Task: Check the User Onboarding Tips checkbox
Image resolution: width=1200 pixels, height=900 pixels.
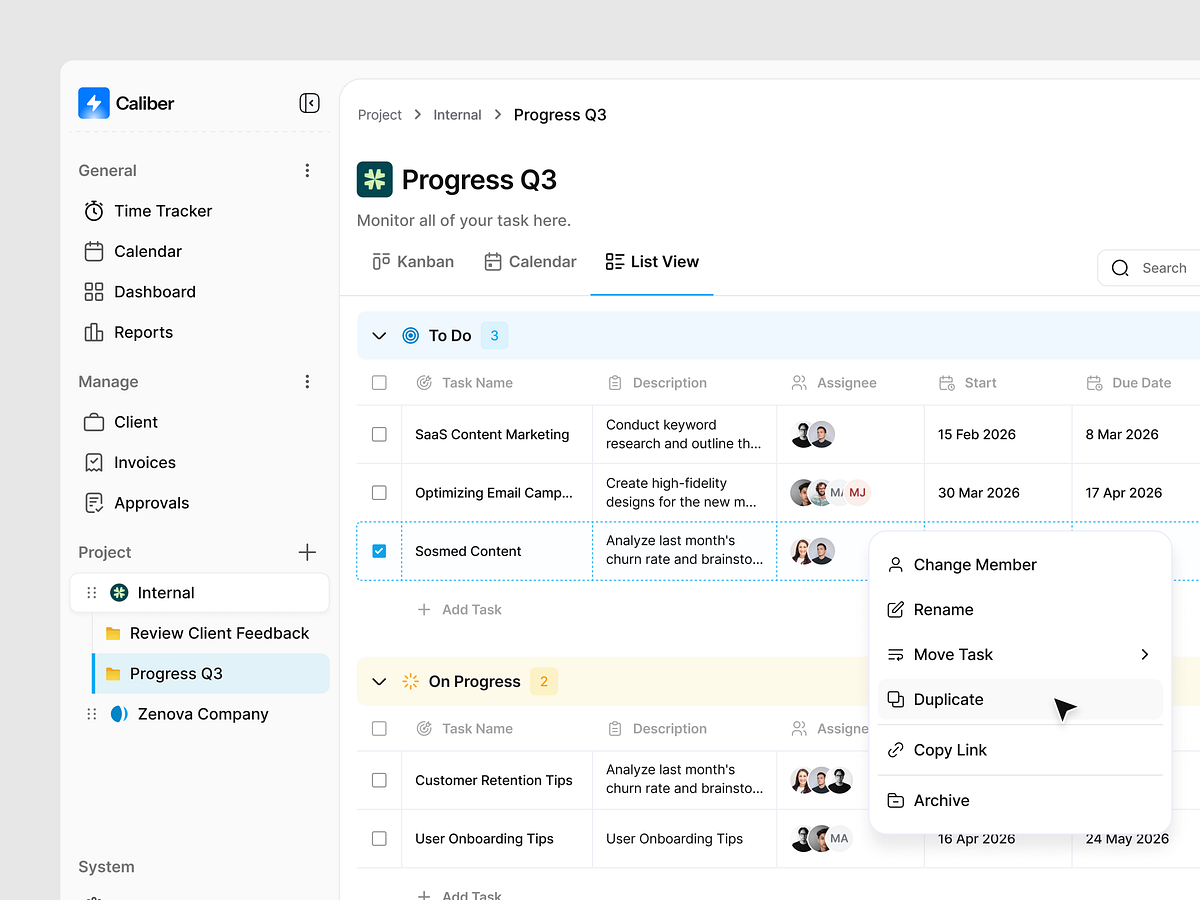Action: (x=379, y=839)
